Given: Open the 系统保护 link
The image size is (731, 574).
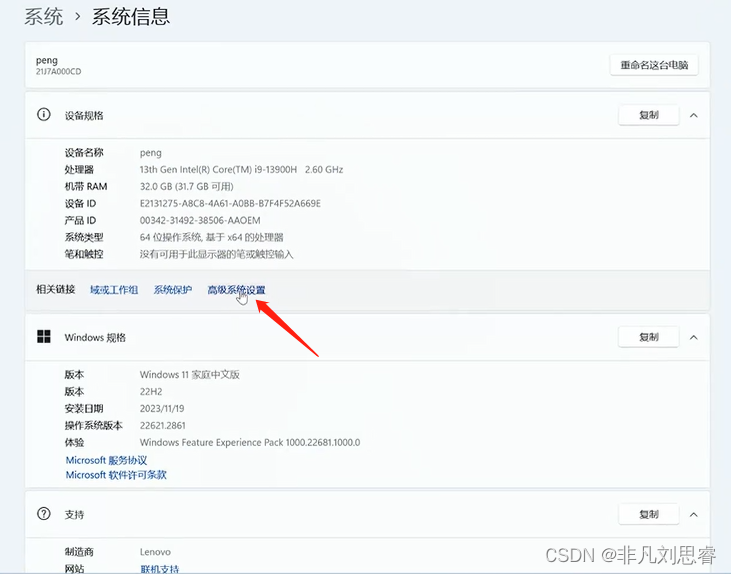Looking at the screenshot, I should (173, 290).
